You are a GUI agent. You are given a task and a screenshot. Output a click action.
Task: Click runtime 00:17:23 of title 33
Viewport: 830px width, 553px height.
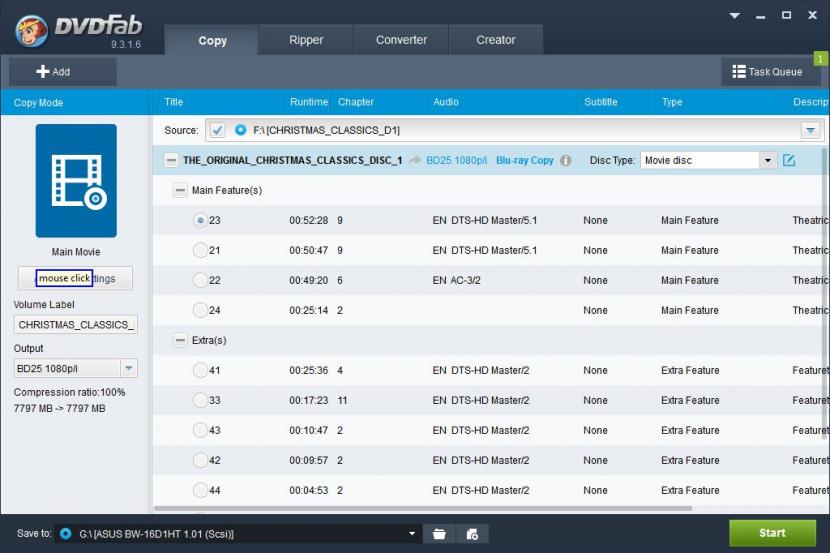[309, 400]
